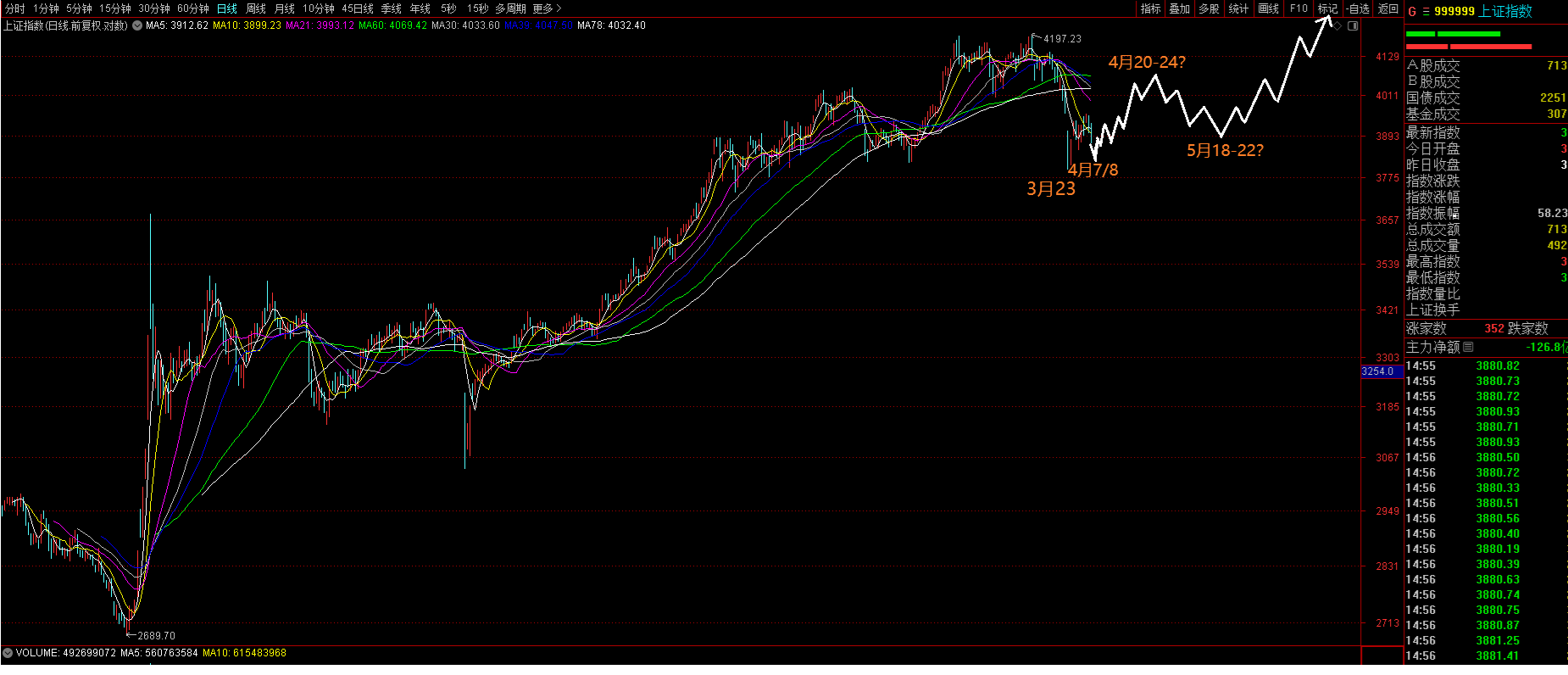1568x675 pixels.
Task: Click the VOLUME: 492699072 readout
Action: click(x=66, y=653)
